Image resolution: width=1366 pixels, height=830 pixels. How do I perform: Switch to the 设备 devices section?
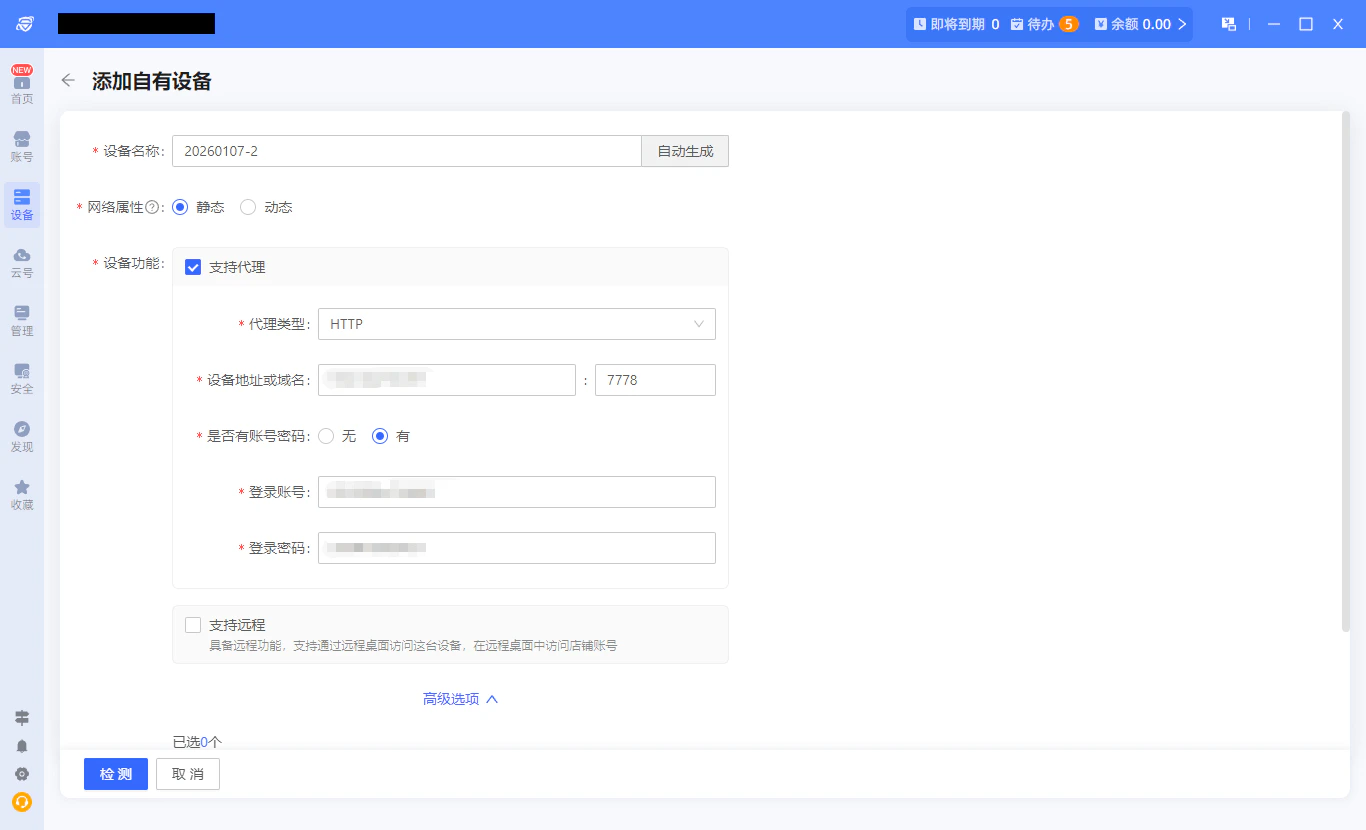pos(21,205)
